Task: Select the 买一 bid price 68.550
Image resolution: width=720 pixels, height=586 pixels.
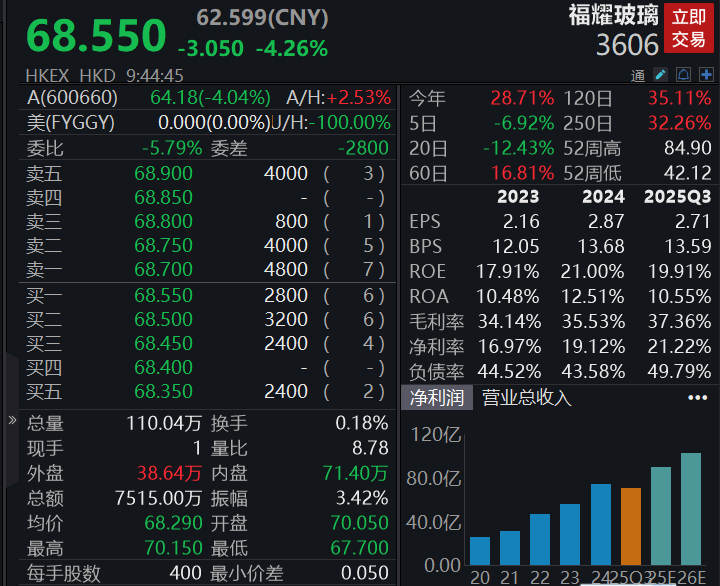Action: [x=163, y=295]
